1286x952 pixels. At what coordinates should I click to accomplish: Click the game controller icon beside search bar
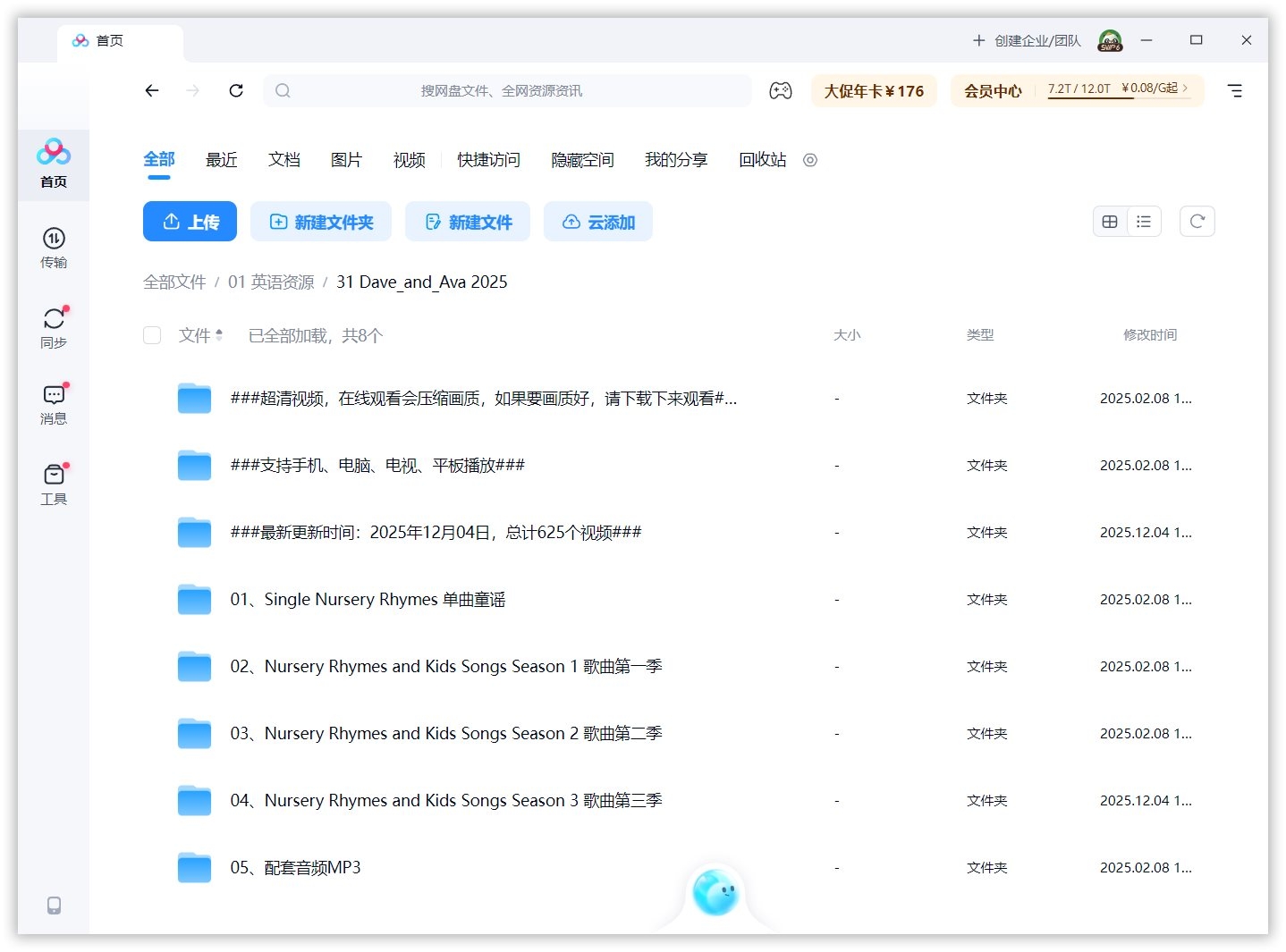[781, 90]
